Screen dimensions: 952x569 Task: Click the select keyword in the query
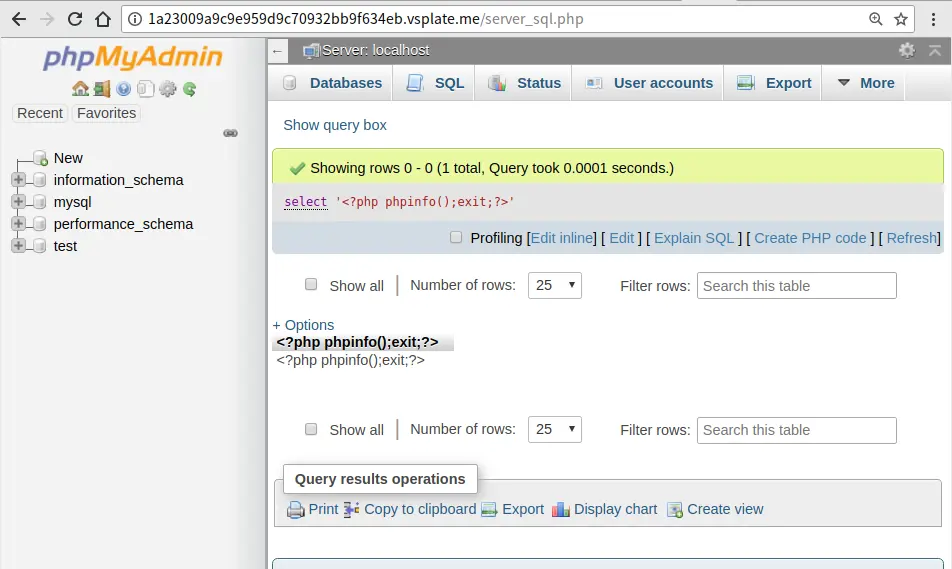[305, 202]
